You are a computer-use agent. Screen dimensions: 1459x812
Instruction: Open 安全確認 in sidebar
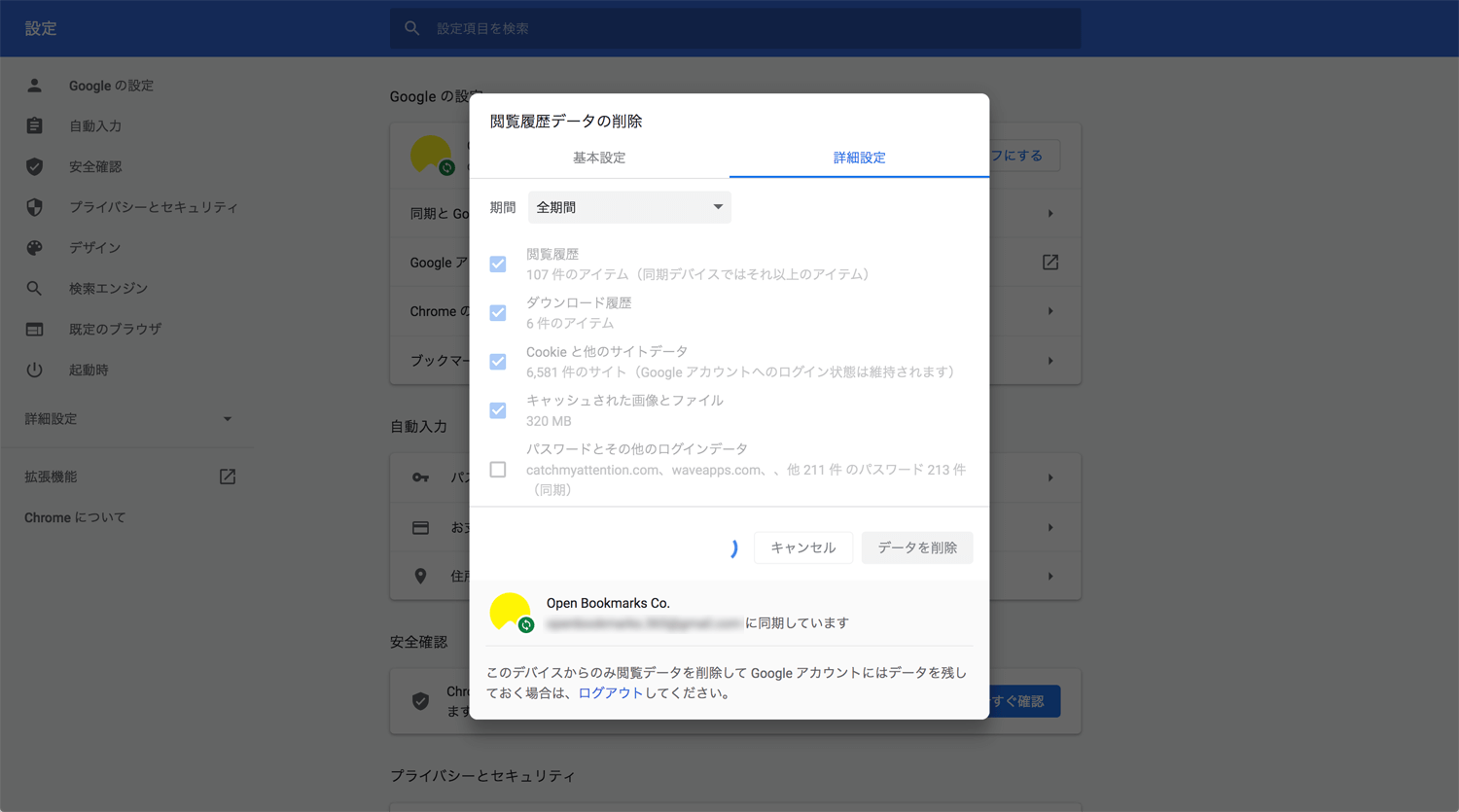point(95,167)
